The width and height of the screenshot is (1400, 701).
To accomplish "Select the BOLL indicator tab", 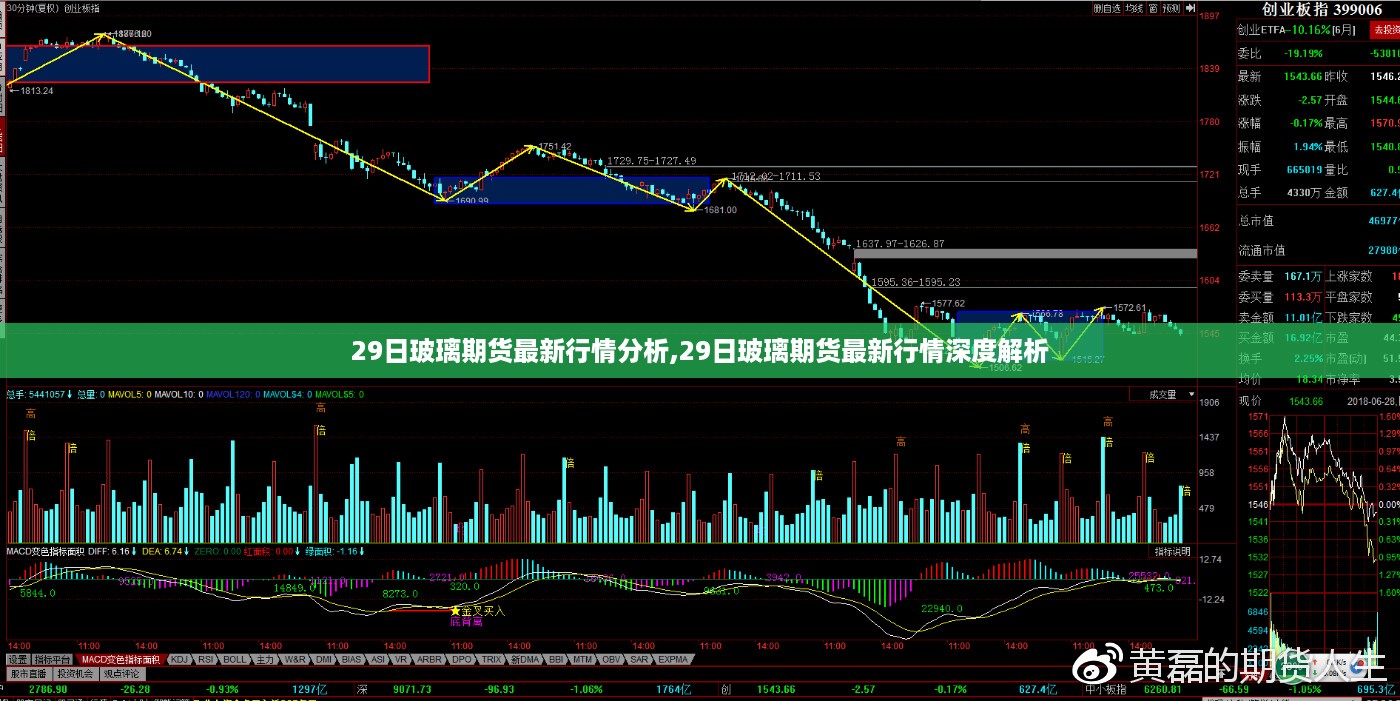I will pyautogui.click(x=236, y=660).
